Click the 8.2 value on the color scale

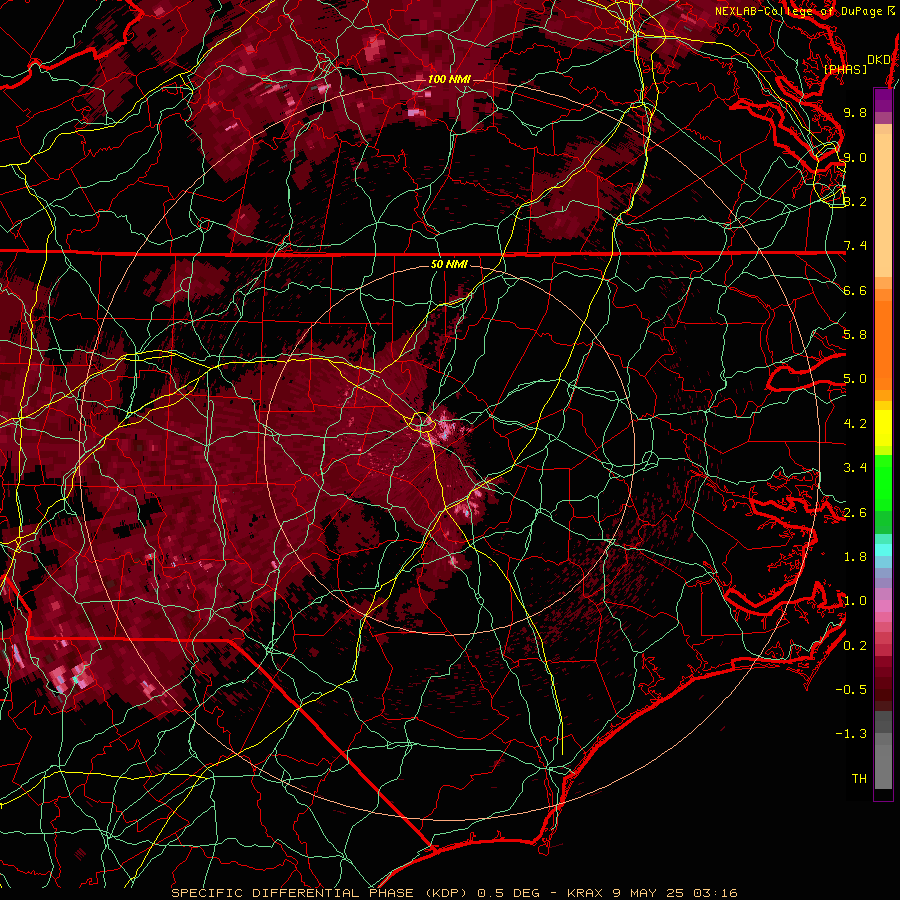coord(855,201)
